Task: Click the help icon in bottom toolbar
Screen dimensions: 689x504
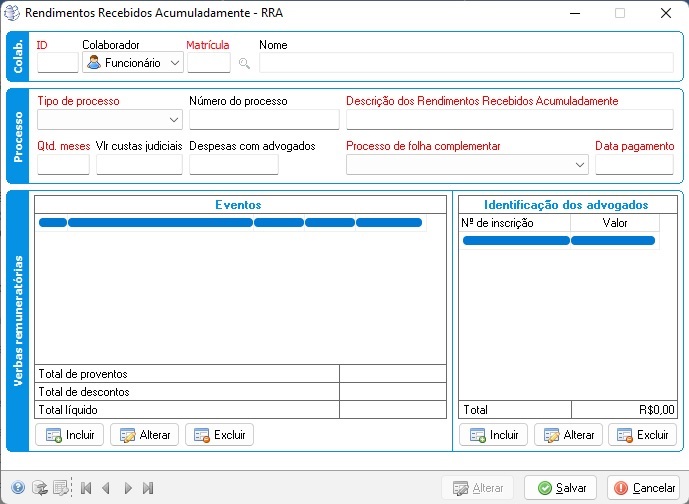Action: 18,488
